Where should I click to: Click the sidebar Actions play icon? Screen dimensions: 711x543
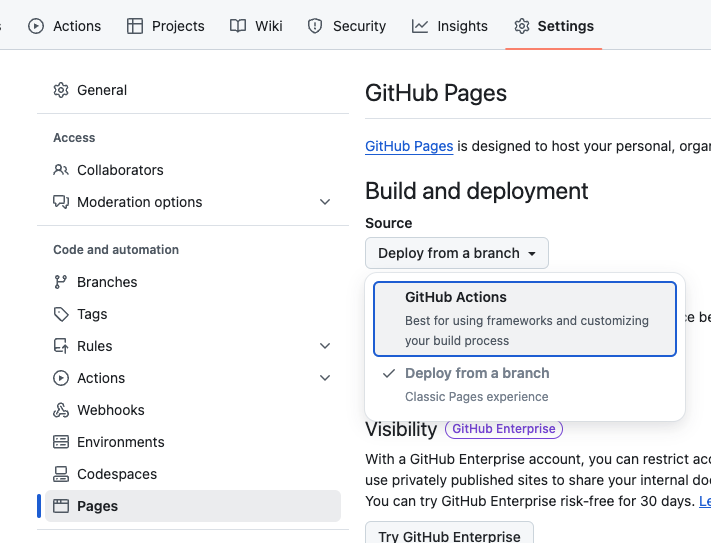tap(61, 378)
